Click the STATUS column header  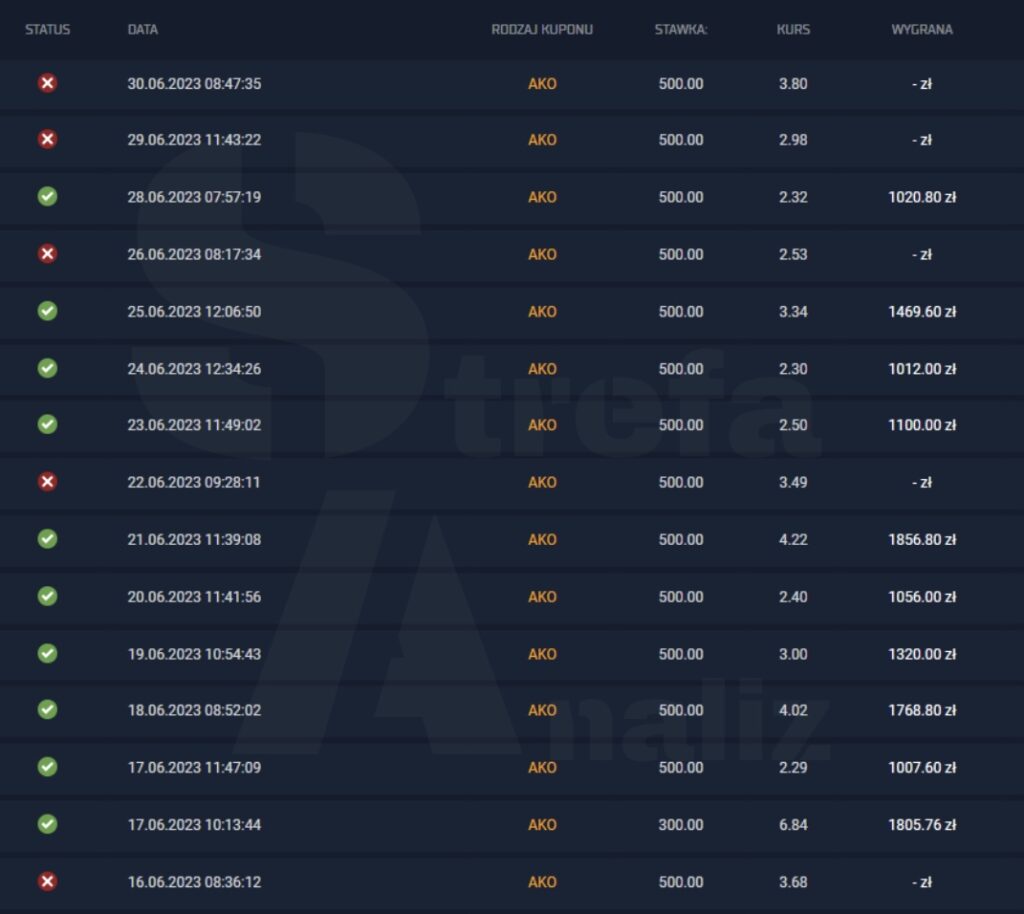pyautogui.click(x=48, y=29)
